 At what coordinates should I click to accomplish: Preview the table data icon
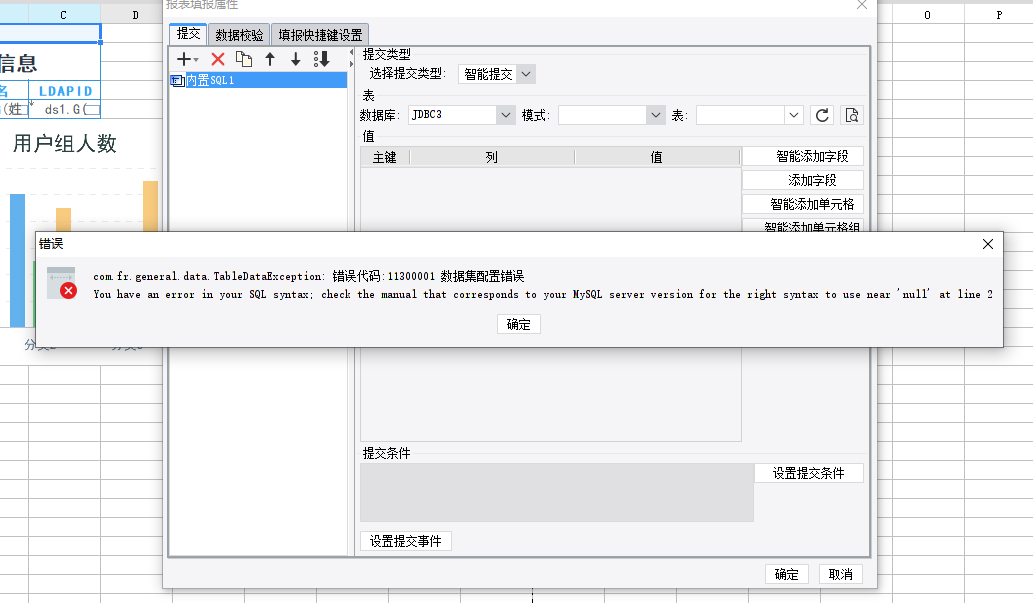(852, 115)
